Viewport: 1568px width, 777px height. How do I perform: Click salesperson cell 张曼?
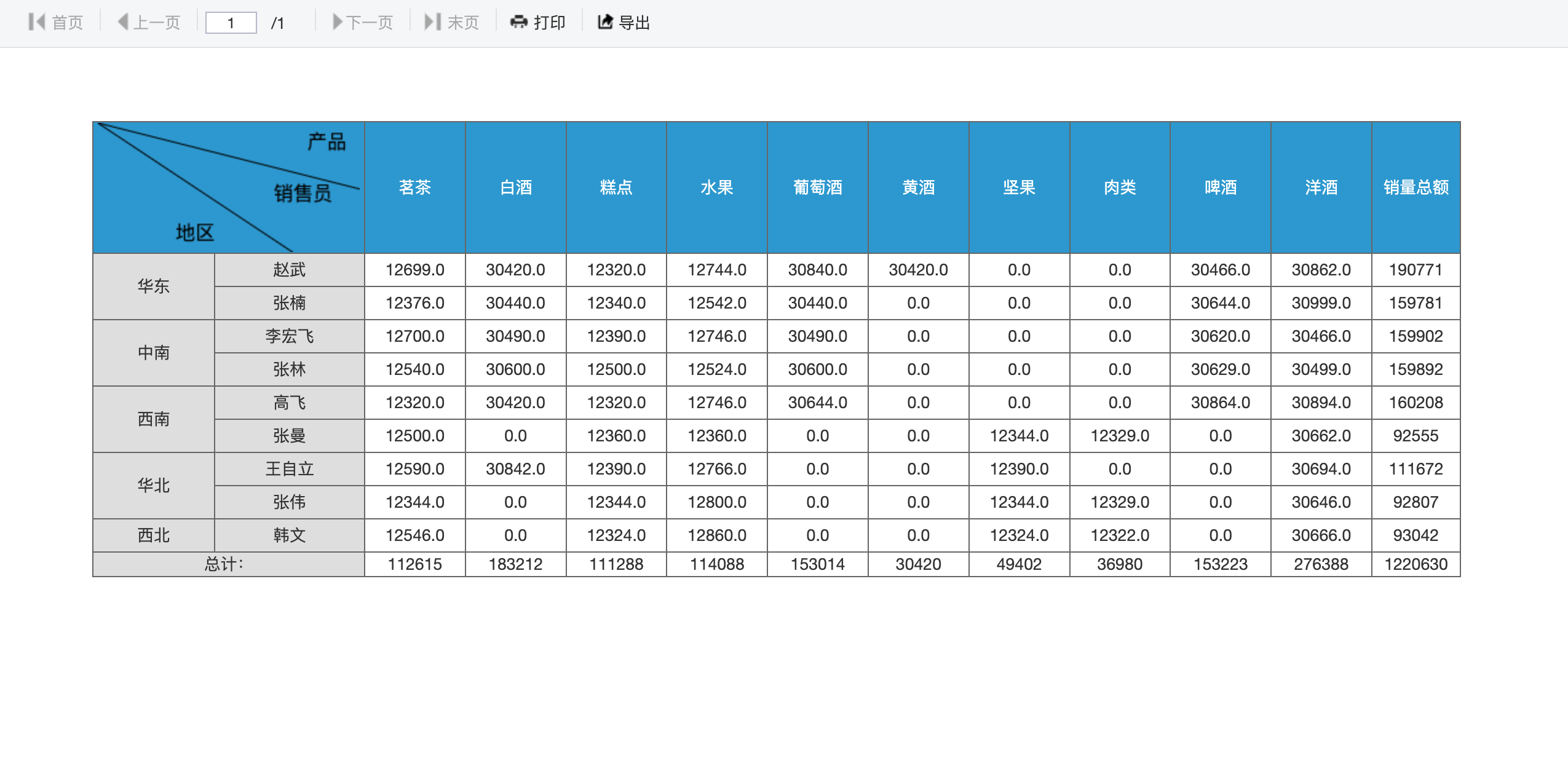(x=290, y=436)
